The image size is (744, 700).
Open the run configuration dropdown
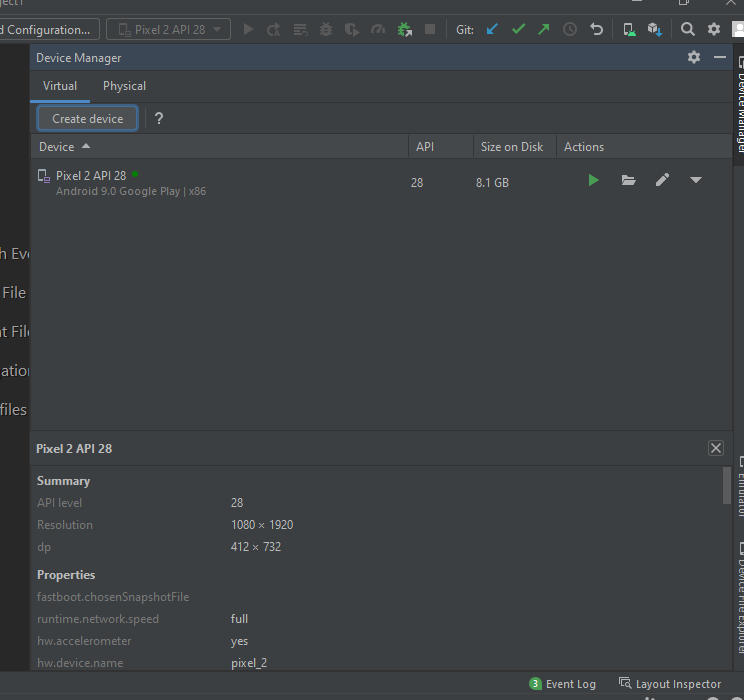(x=48, y=29)
